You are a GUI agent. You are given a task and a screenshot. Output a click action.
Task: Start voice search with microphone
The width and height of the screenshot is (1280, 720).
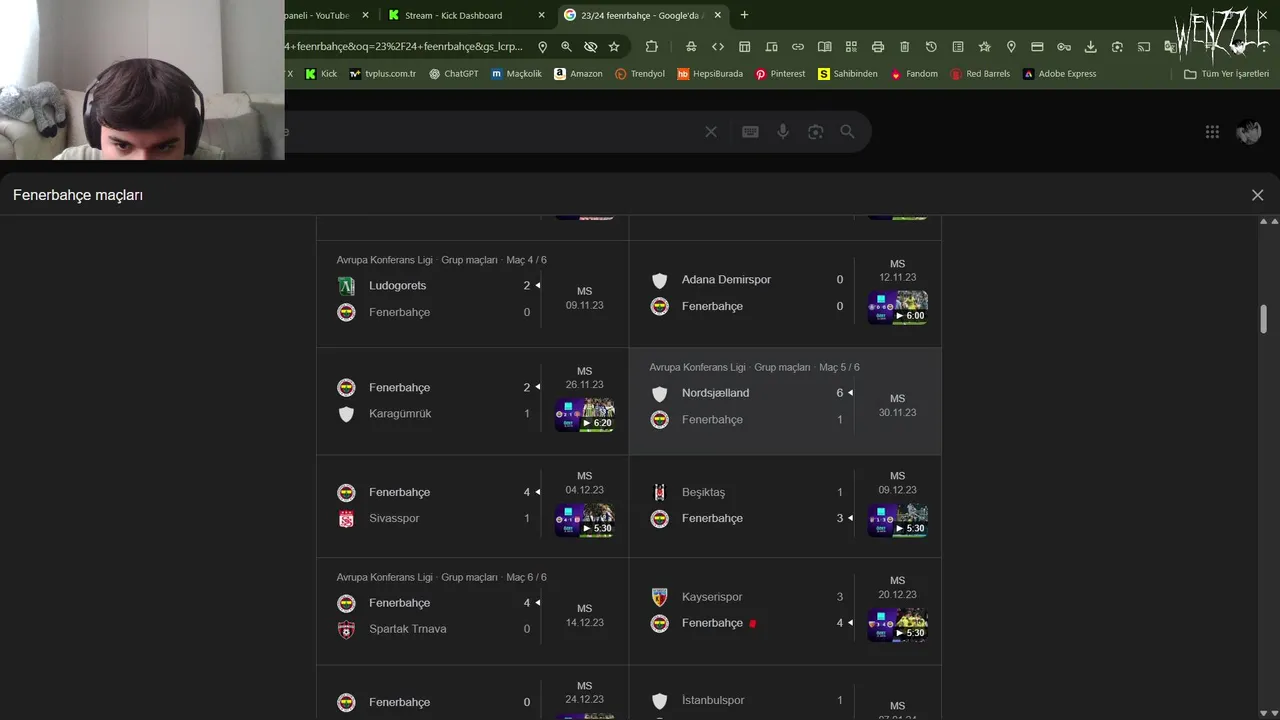click(x=783, y=132)
